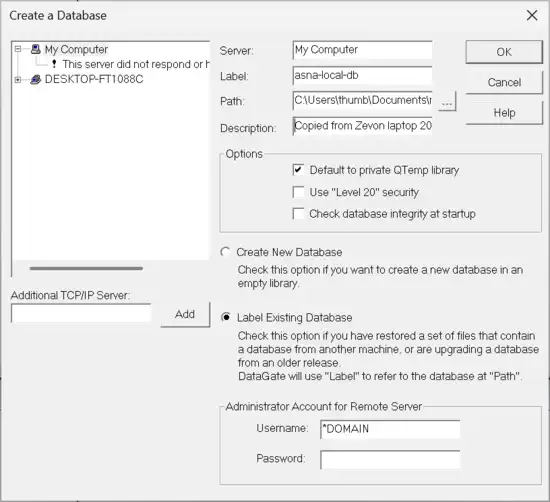Click the My Computer server icon in tree
Image resolution: width=550 pixels, height=502 pixels.
35,49
